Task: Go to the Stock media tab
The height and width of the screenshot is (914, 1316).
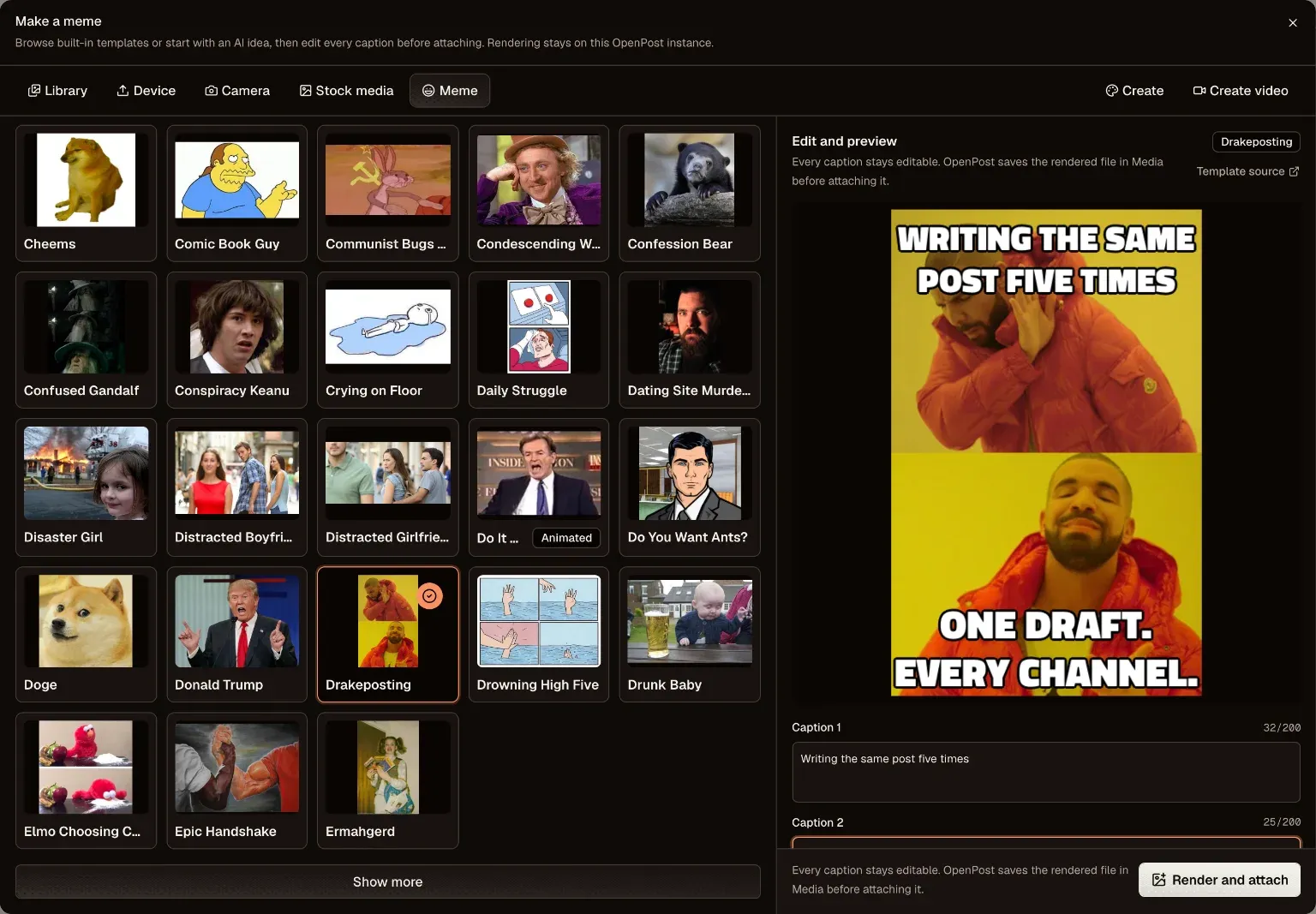Action: tap(346, 91)
